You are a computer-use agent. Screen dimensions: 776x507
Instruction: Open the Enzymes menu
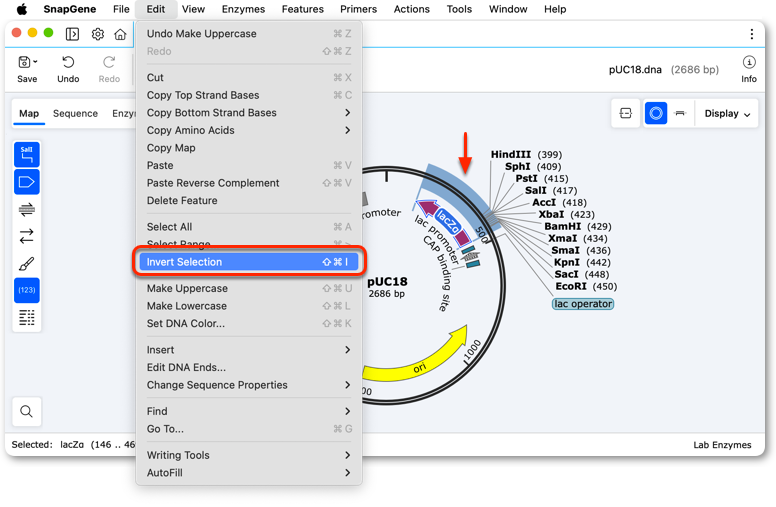coord(243,9)
